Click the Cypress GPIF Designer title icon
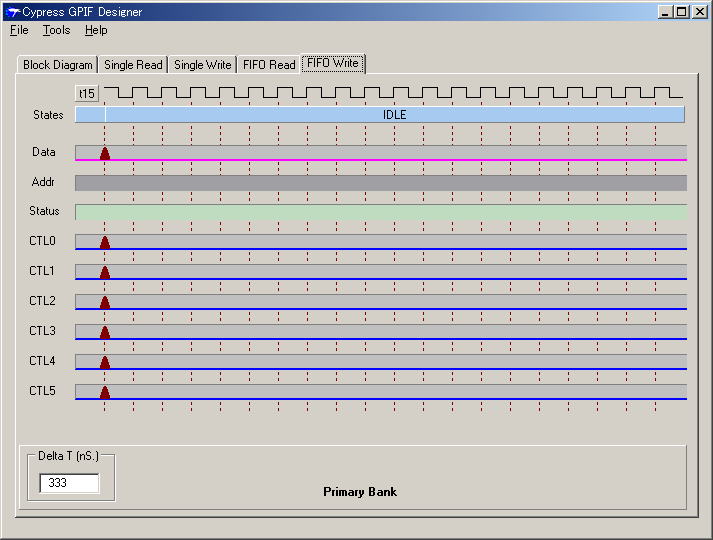713x540 pixels. [13, 12]
